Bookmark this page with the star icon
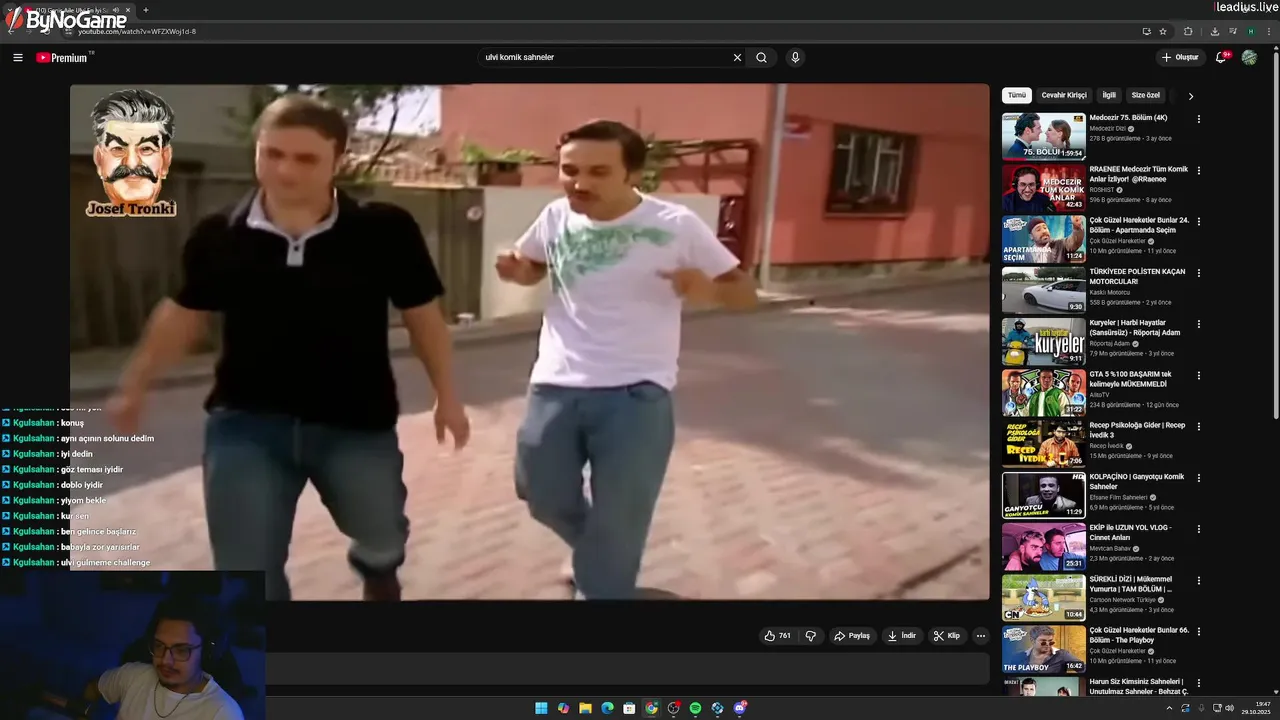The image size is (1280, 720). [x=1163, y=31]
